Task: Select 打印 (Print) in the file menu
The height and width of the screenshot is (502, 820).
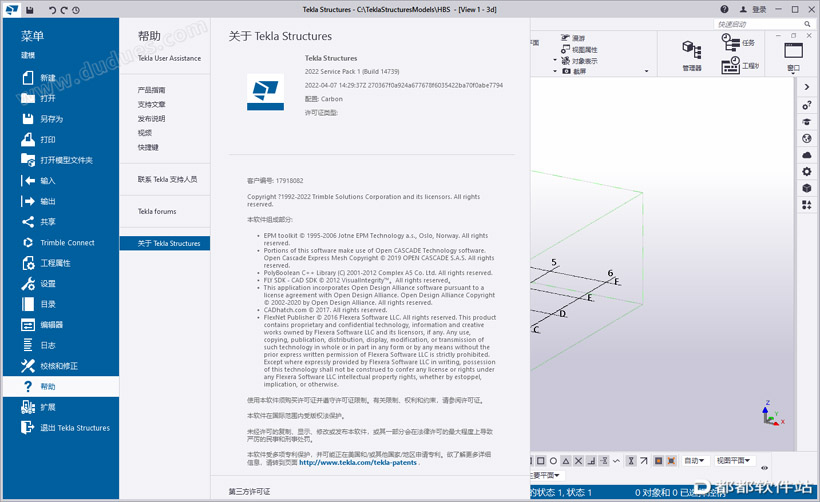Action: 61,140
